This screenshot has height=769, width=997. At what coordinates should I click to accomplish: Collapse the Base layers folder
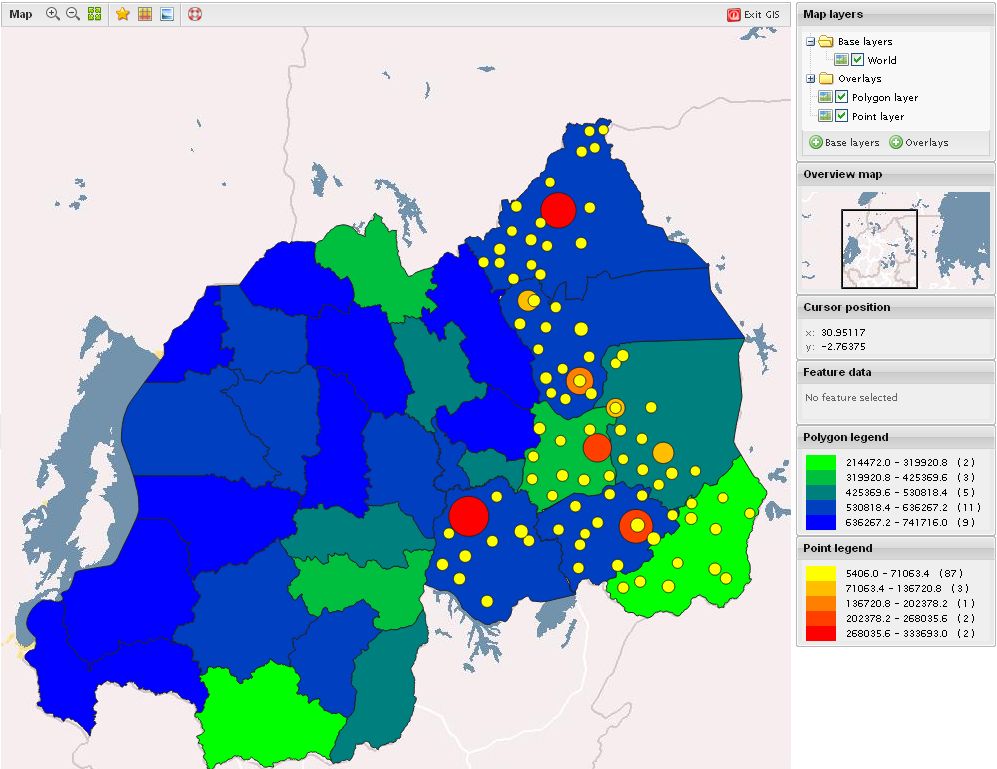tap(811, 42)
